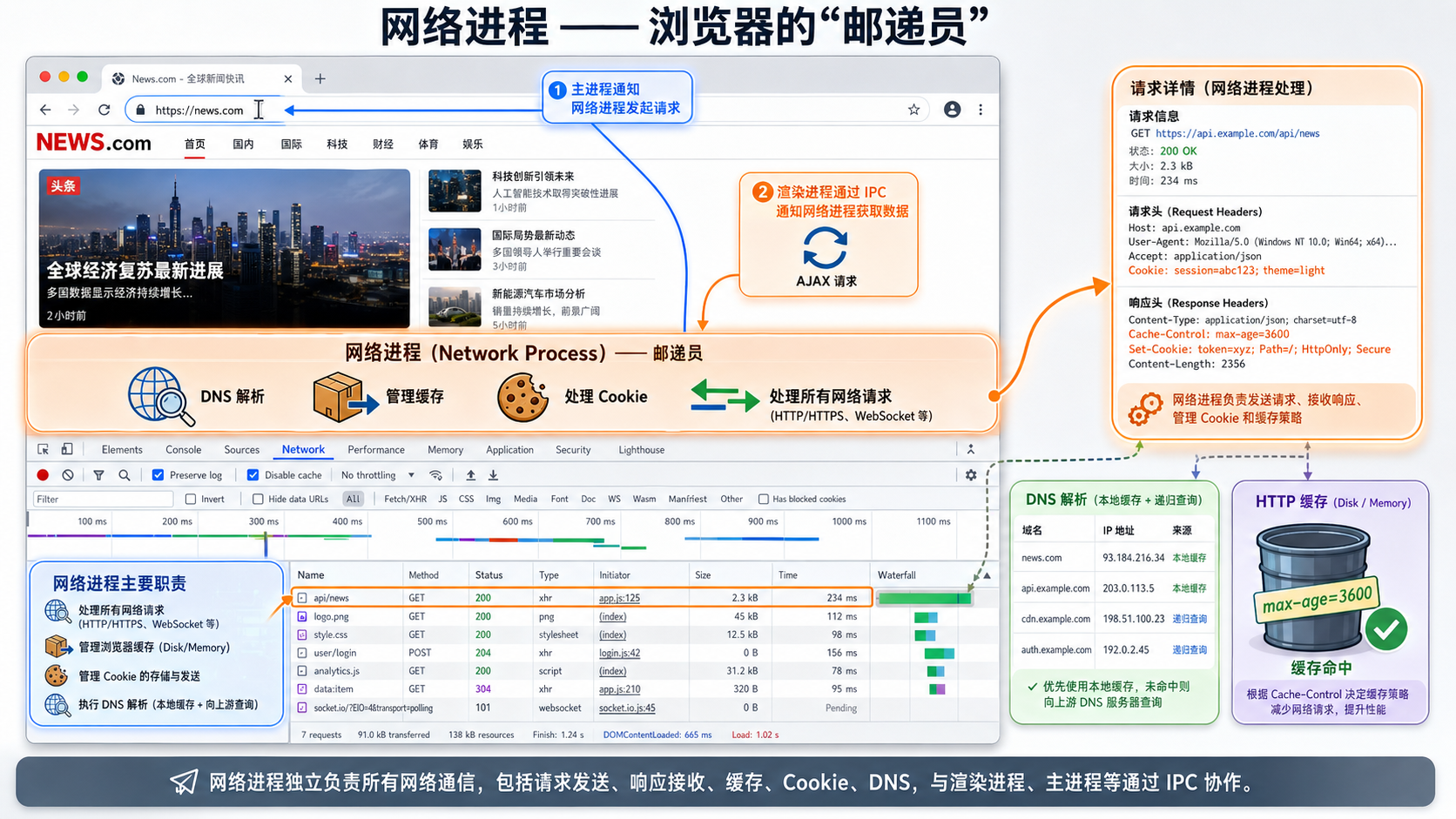This screenshot has width=1456, height=819.
Task: Uncheck the Disable cache checkbox
Action: (253, 475)
